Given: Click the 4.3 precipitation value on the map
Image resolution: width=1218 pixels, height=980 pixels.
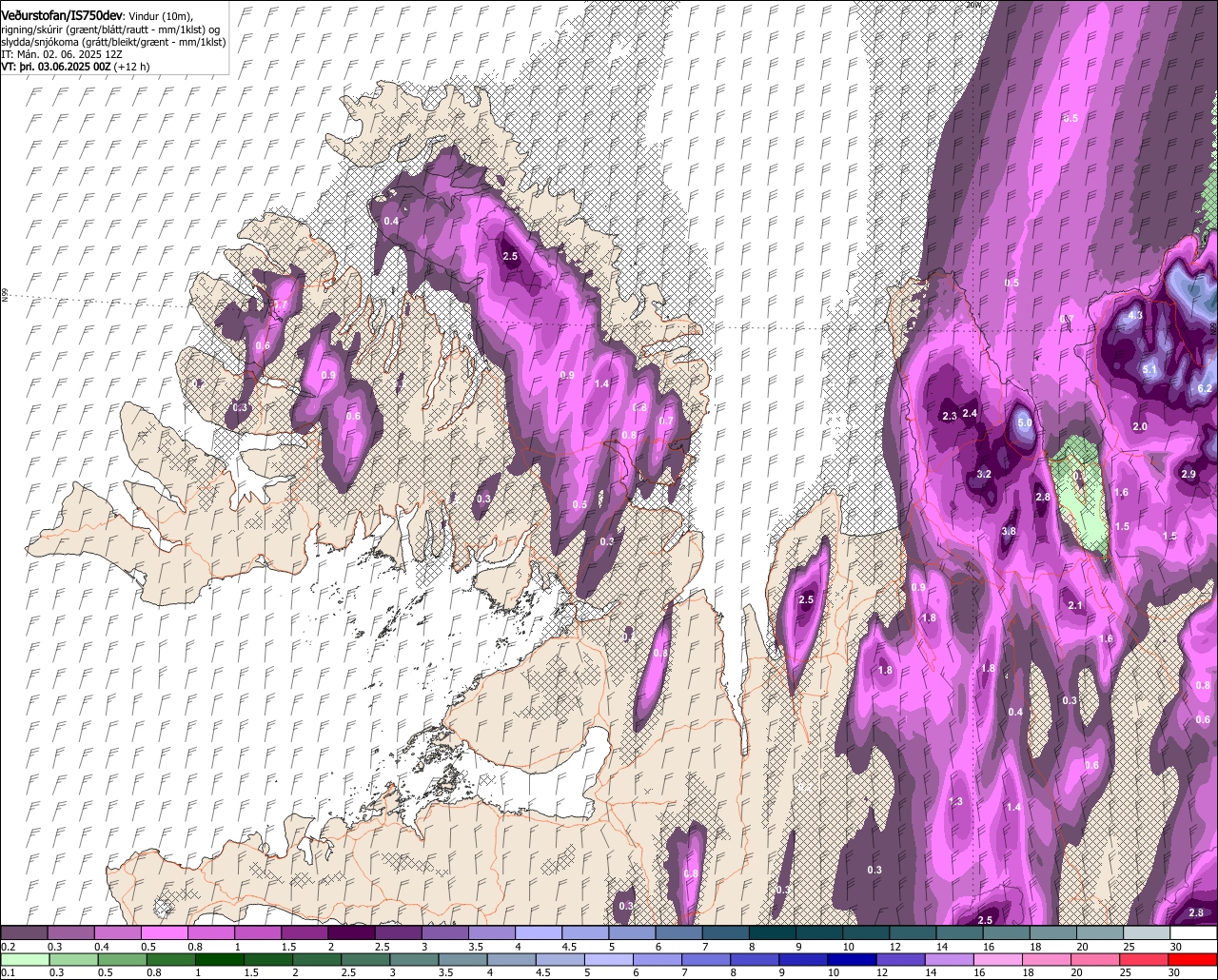Looking at the screenshot, I should point(1135,315).
